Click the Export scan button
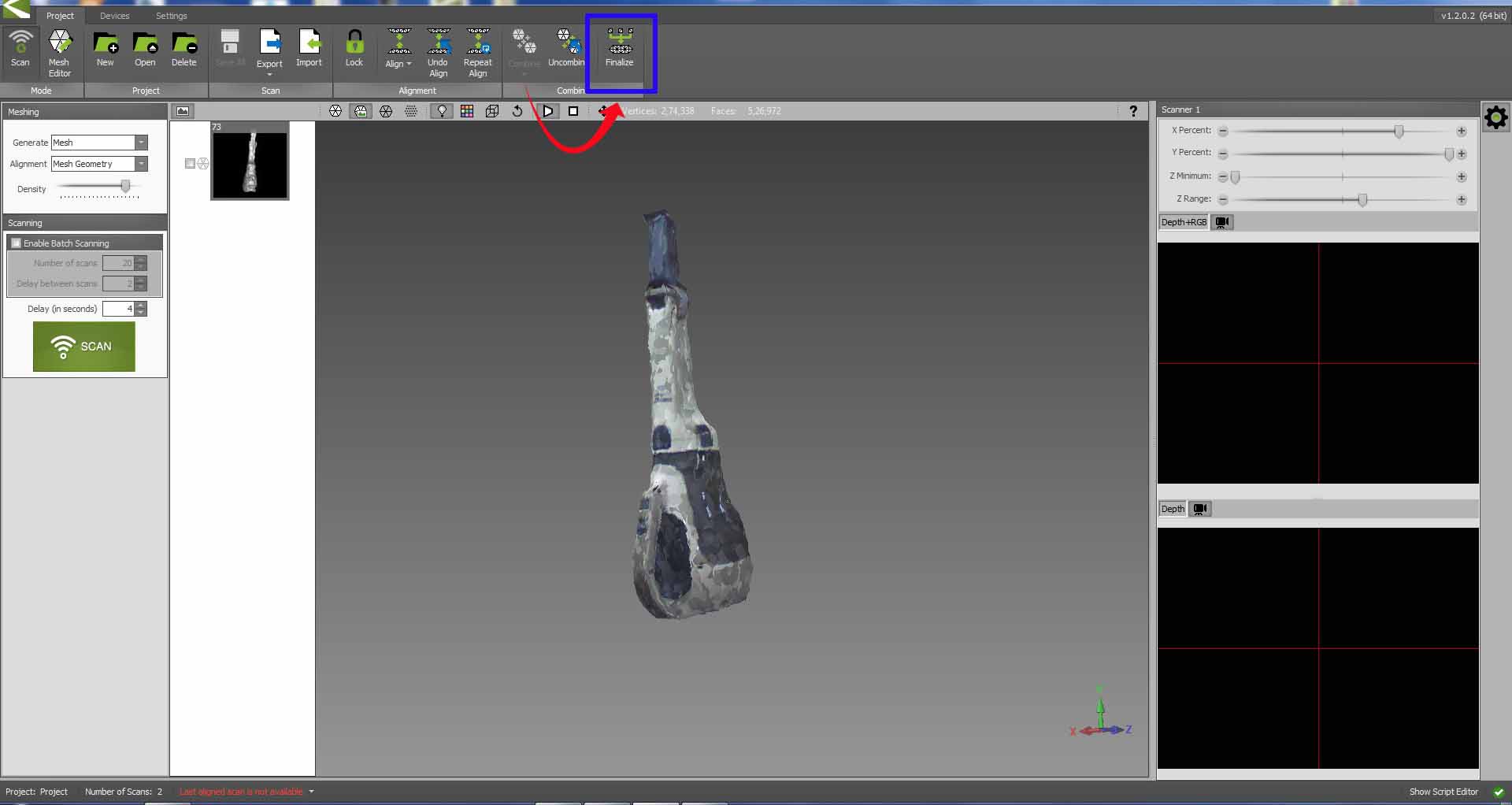Screen dimensions: 1512x805 click(269, 52)
